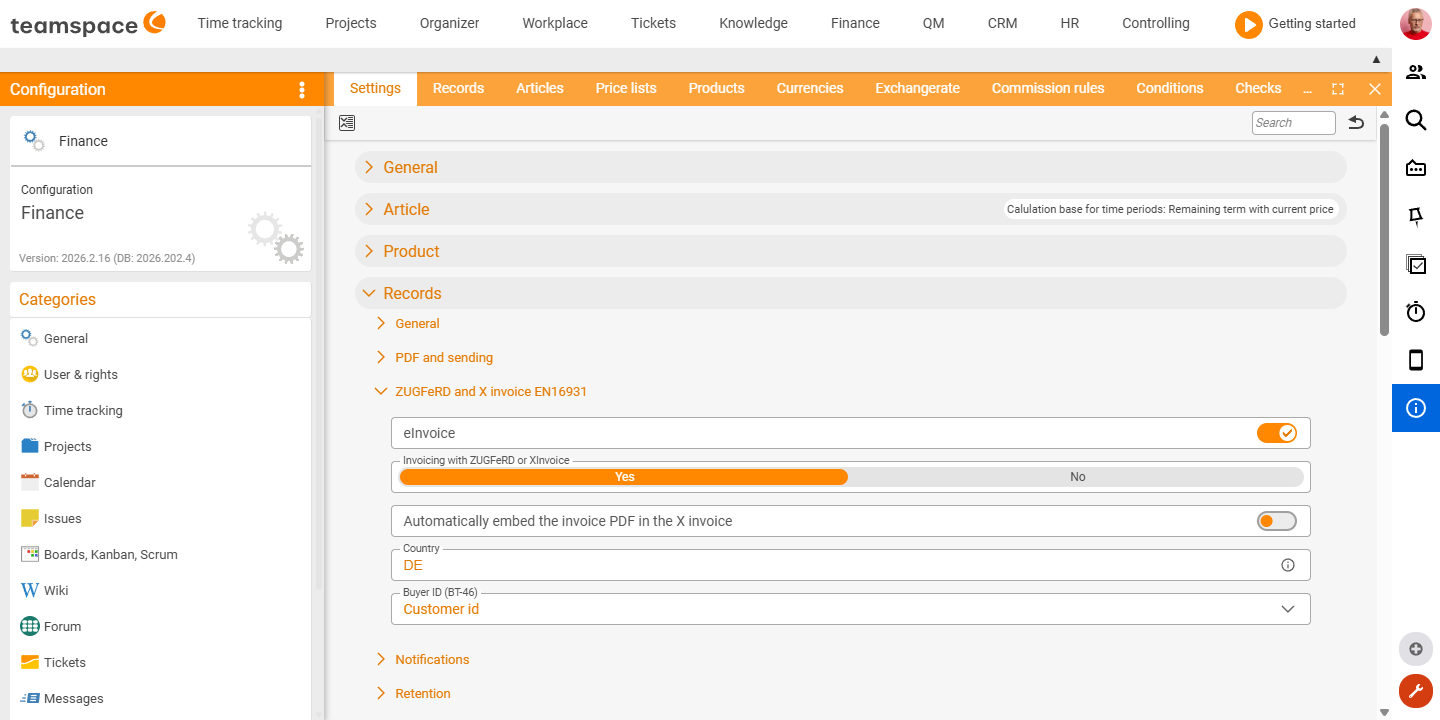Click the Getting started play icon
The image size is (1440, 720).
[x=1248, y=24]
